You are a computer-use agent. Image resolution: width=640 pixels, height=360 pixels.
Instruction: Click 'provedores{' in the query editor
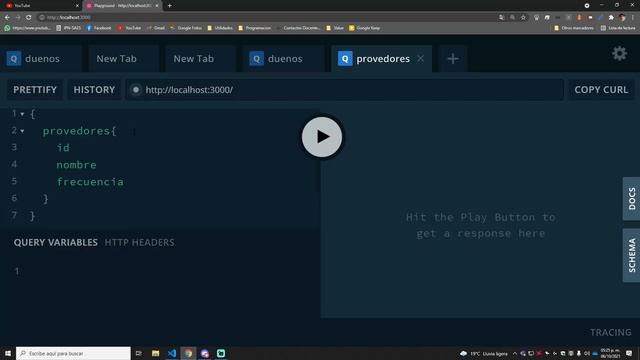[79, 131]
